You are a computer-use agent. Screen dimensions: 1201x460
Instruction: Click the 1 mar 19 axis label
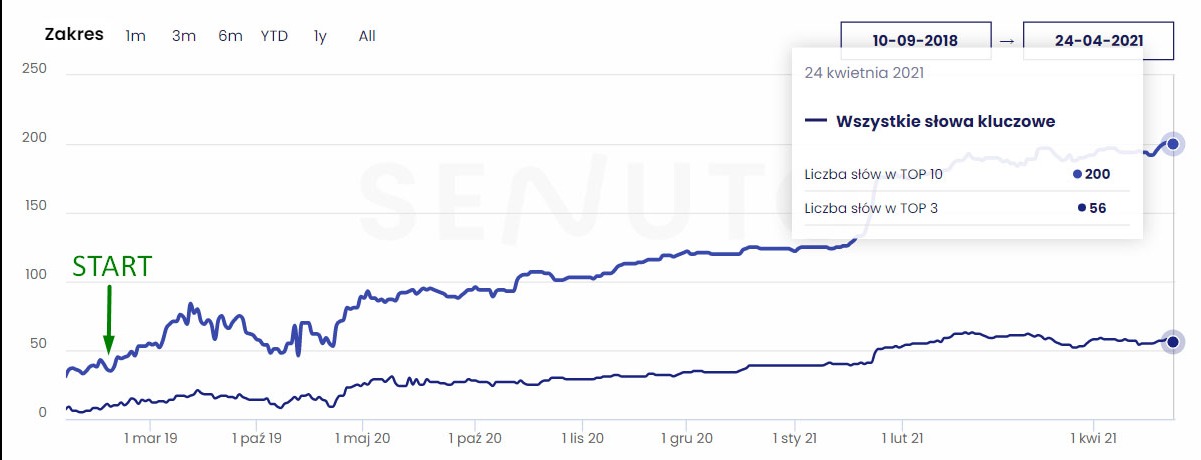(151, 437)
